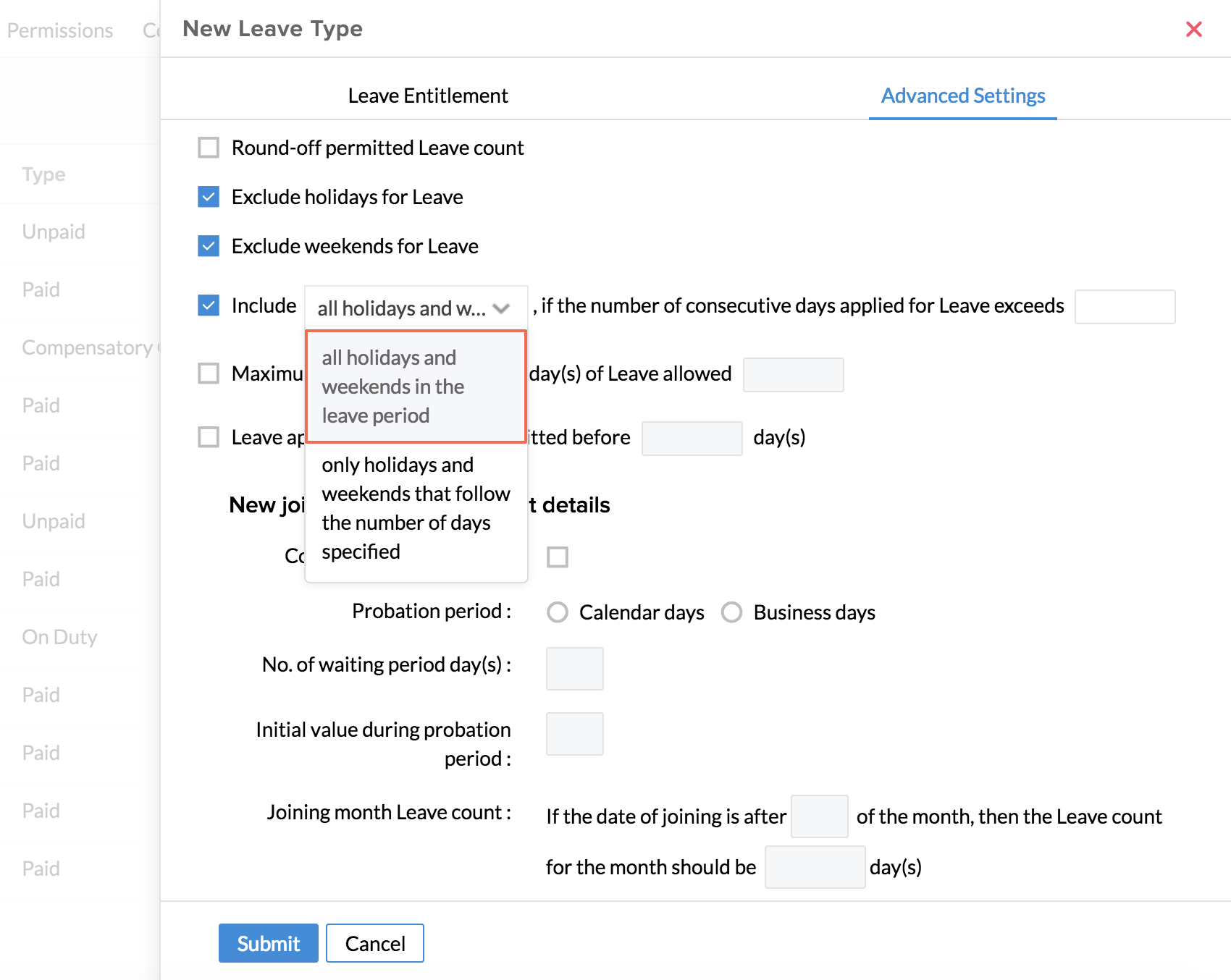Submit the new leave type form

[268, 943]
